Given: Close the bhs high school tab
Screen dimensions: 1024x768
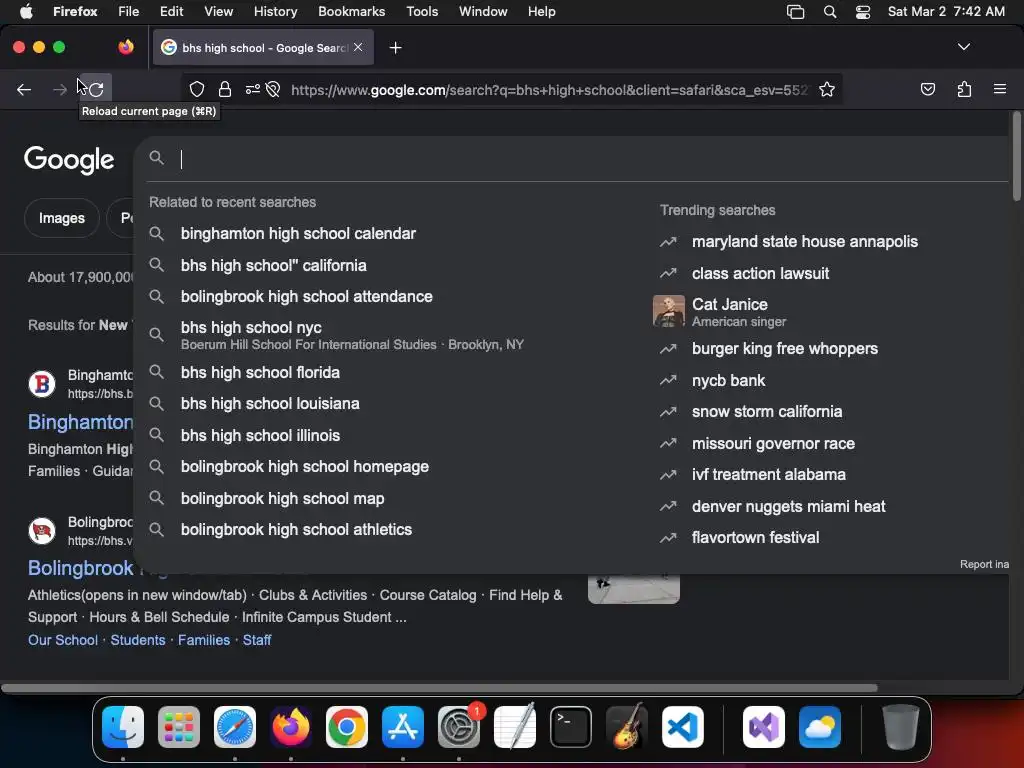Looking at the screenshot, I should coord(358,47).
